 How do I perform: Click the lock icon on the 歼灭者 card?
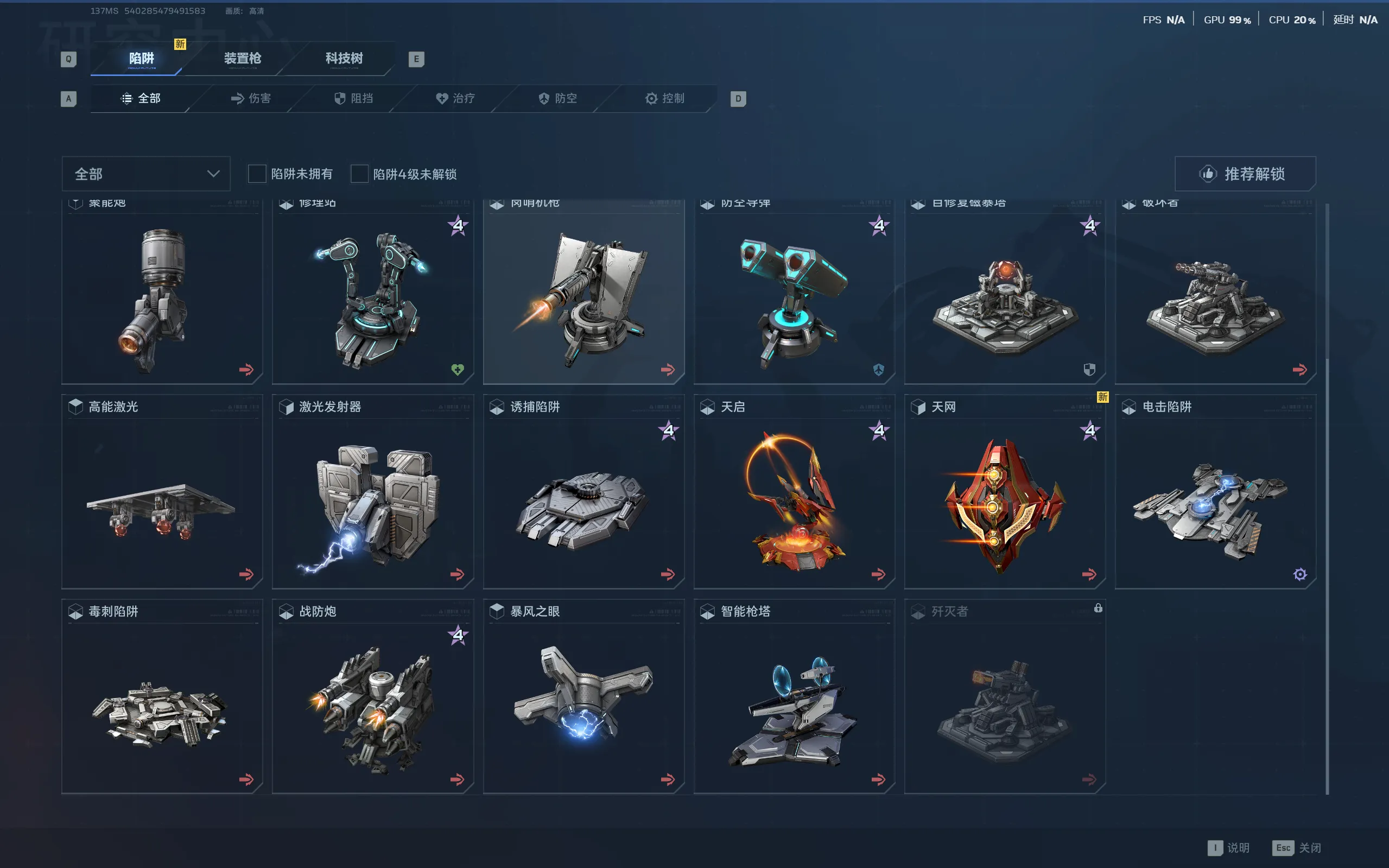click(1098, 607)
